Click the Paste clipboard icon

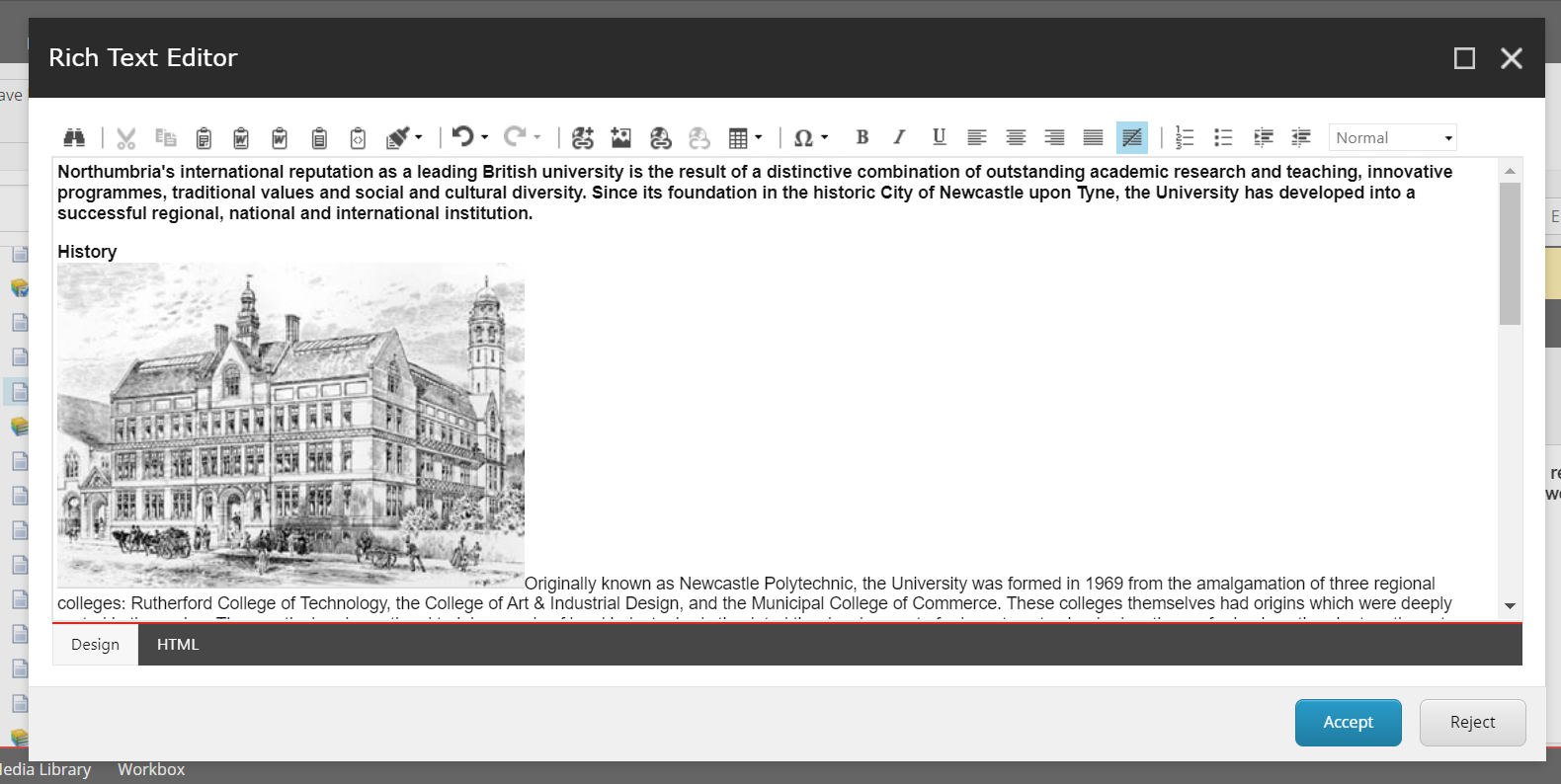[x=204, y=137]
